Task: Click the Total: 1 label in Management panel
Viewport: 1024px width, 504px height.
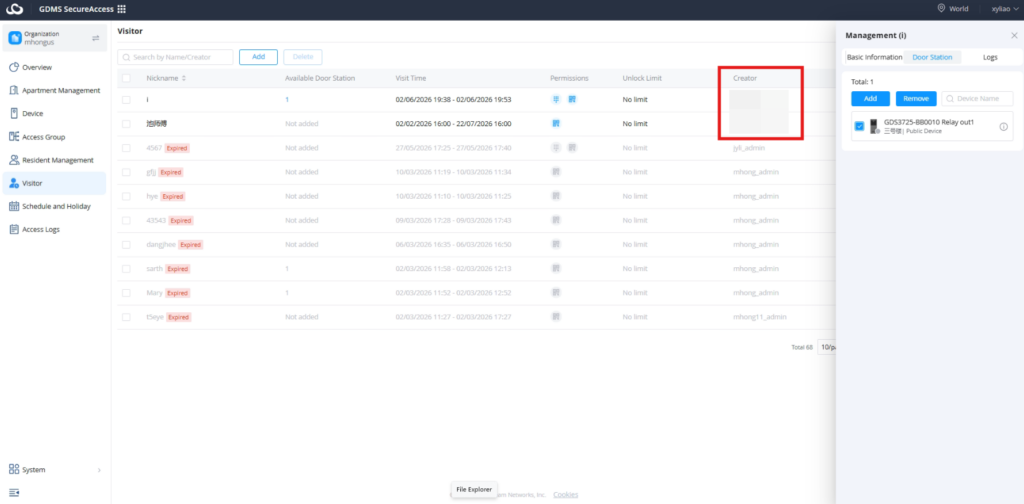Action: pos(862,82)
